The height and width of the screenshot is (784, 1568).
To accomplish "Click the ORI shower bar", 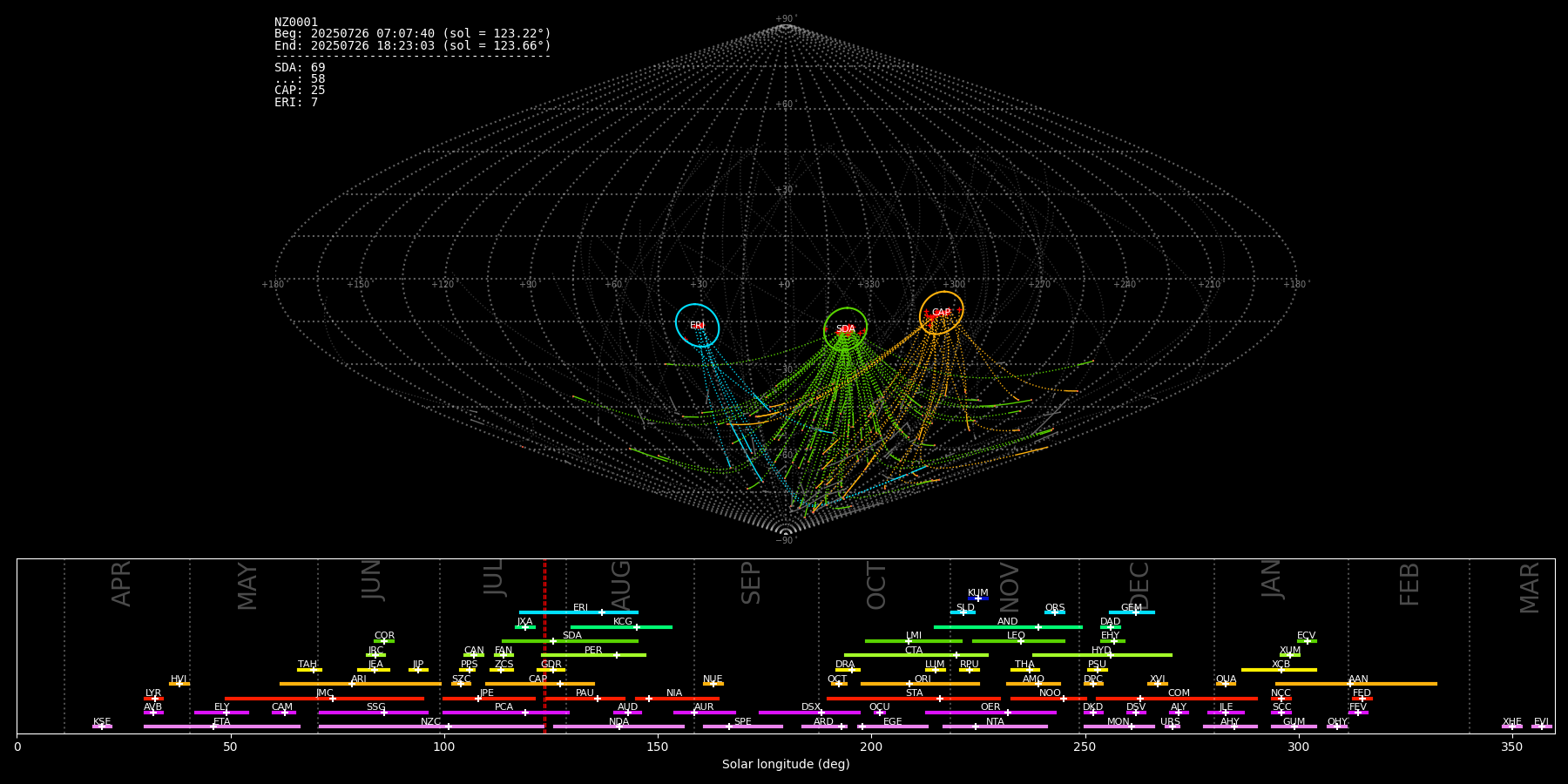I will [x=920, y=684].
